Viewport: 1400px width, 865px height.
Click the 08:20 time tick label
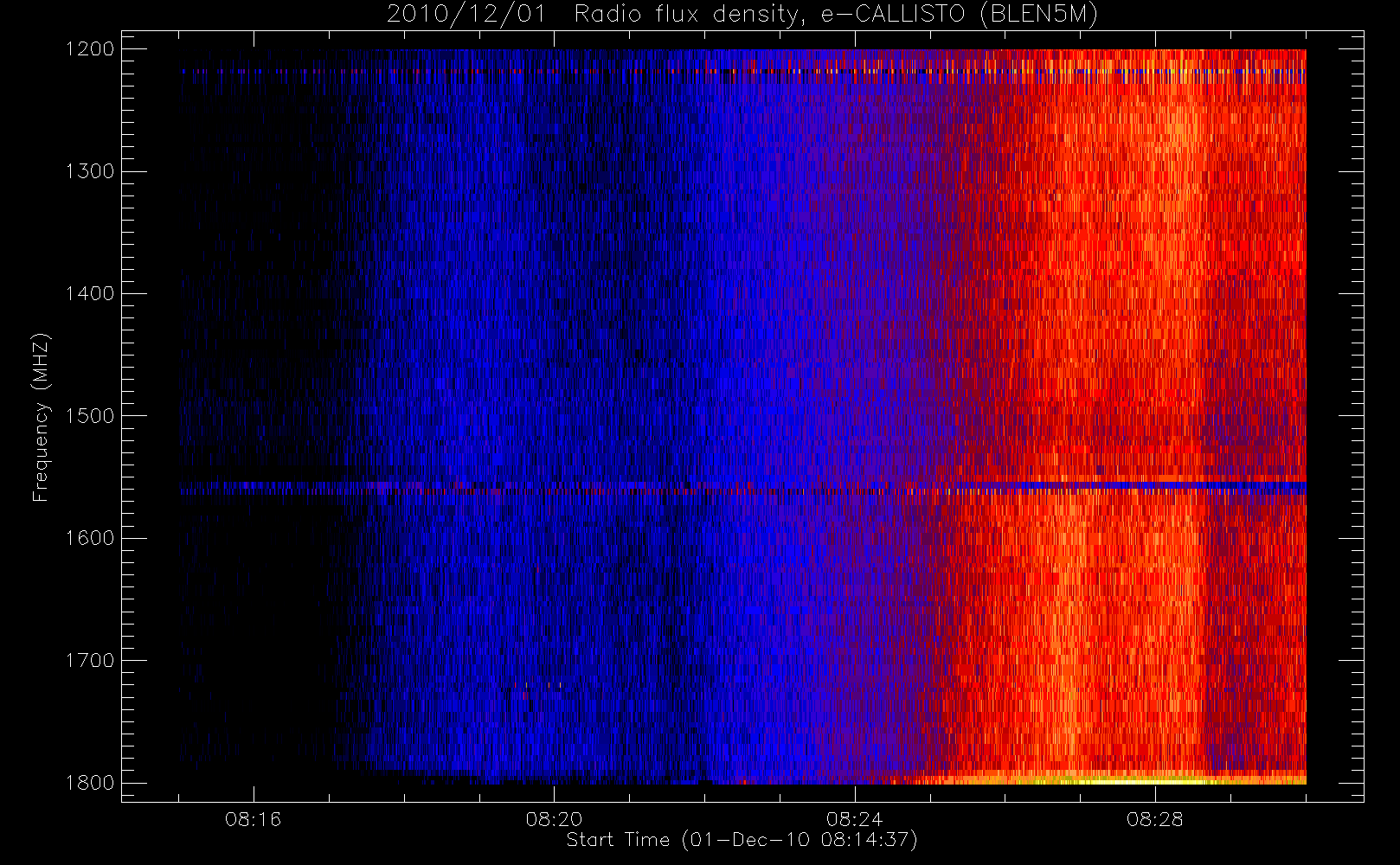click(x=554, y=819)
